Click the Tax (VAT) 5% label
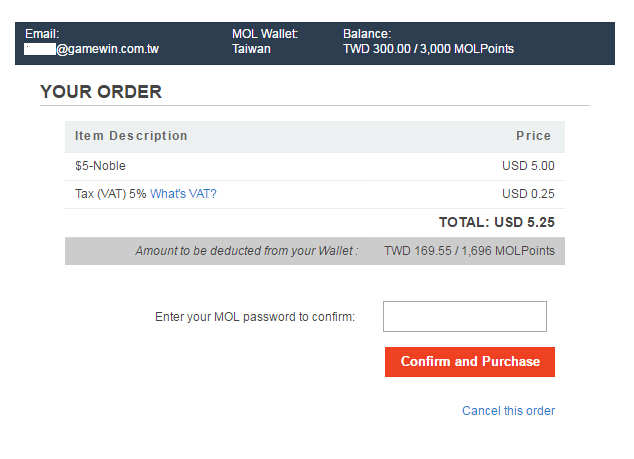 click(x=110, y=194)
